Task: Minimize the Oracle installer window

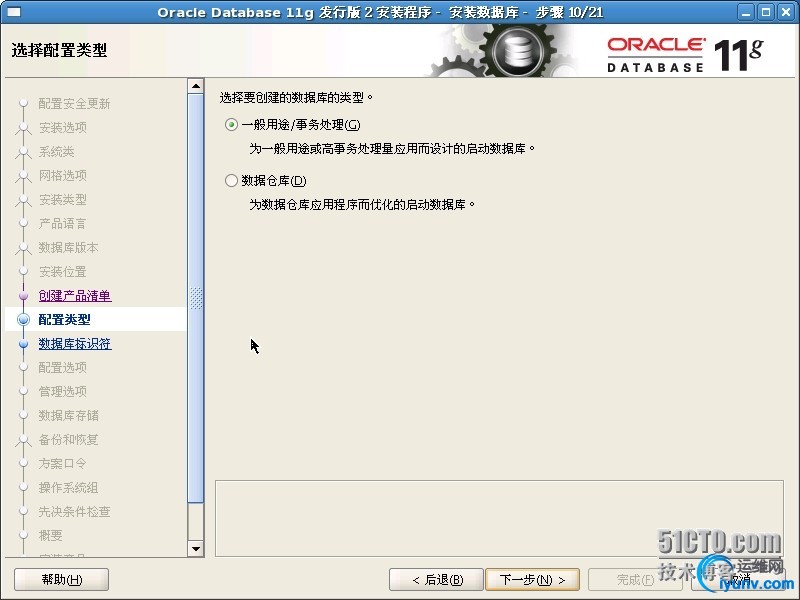Action: pyautogui.click(x=746, y=12)
